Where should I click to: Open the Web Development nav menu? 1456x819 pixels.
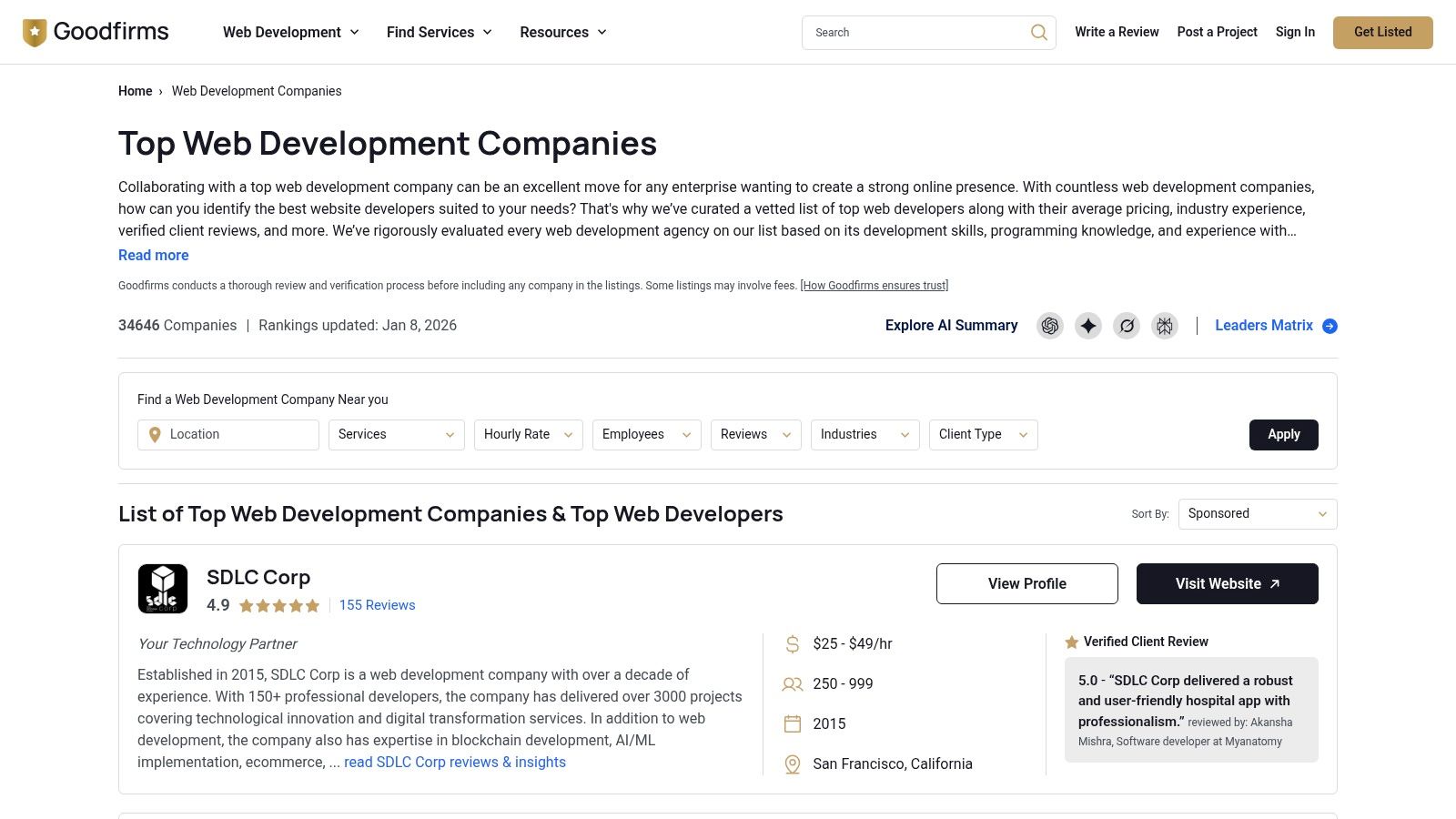point(290,33)
